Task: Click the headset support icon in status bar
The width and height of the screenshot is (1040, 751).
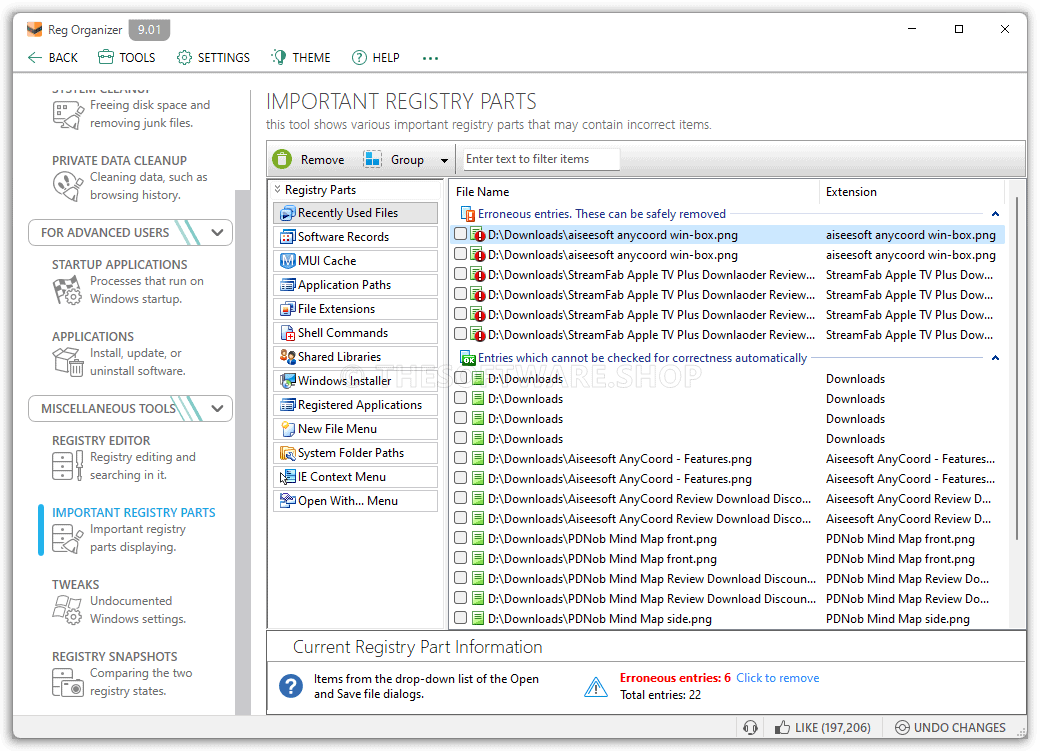Action: 750,728
